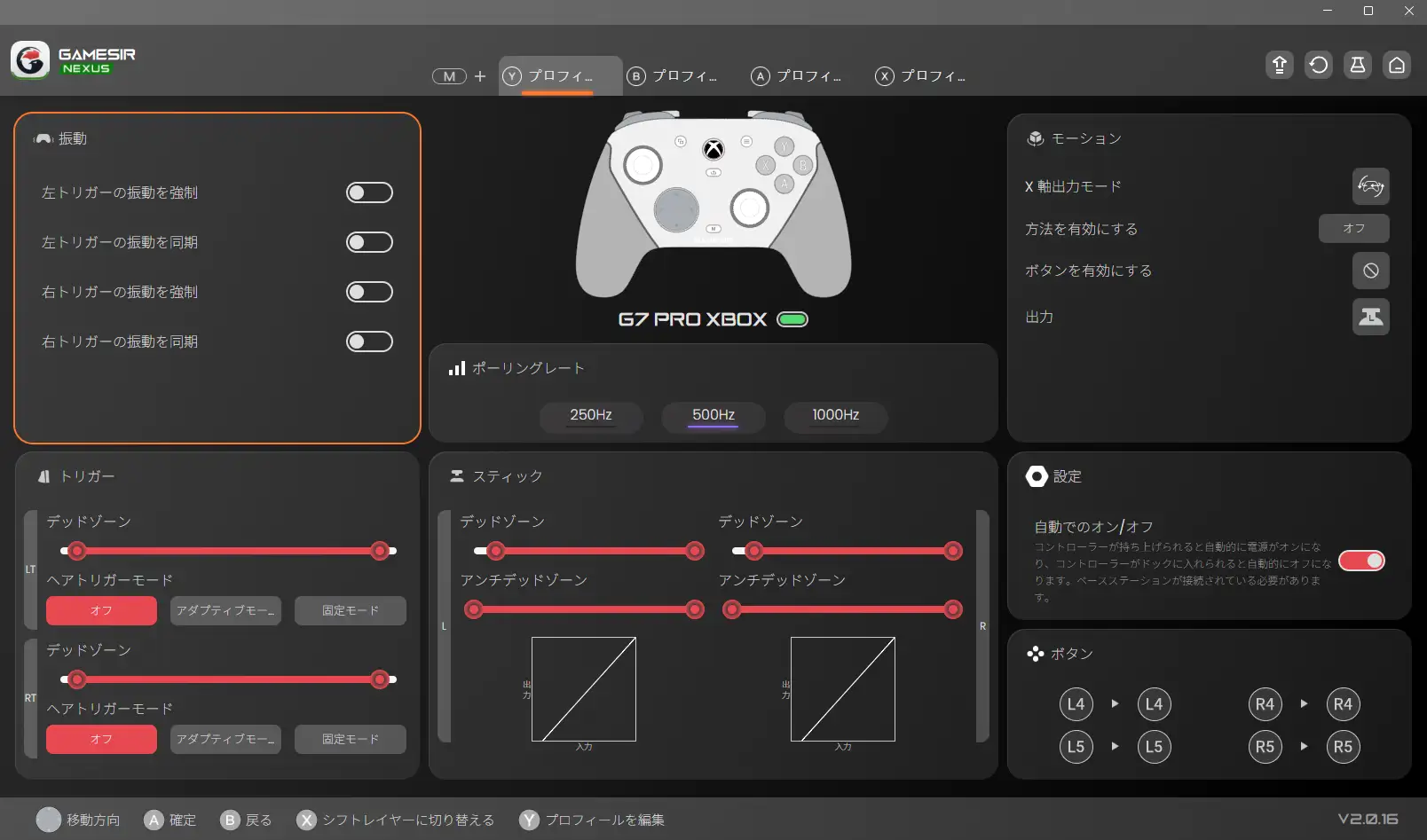Toggle 右トリガーの振動を同期 switch

[x=369, y=341]
